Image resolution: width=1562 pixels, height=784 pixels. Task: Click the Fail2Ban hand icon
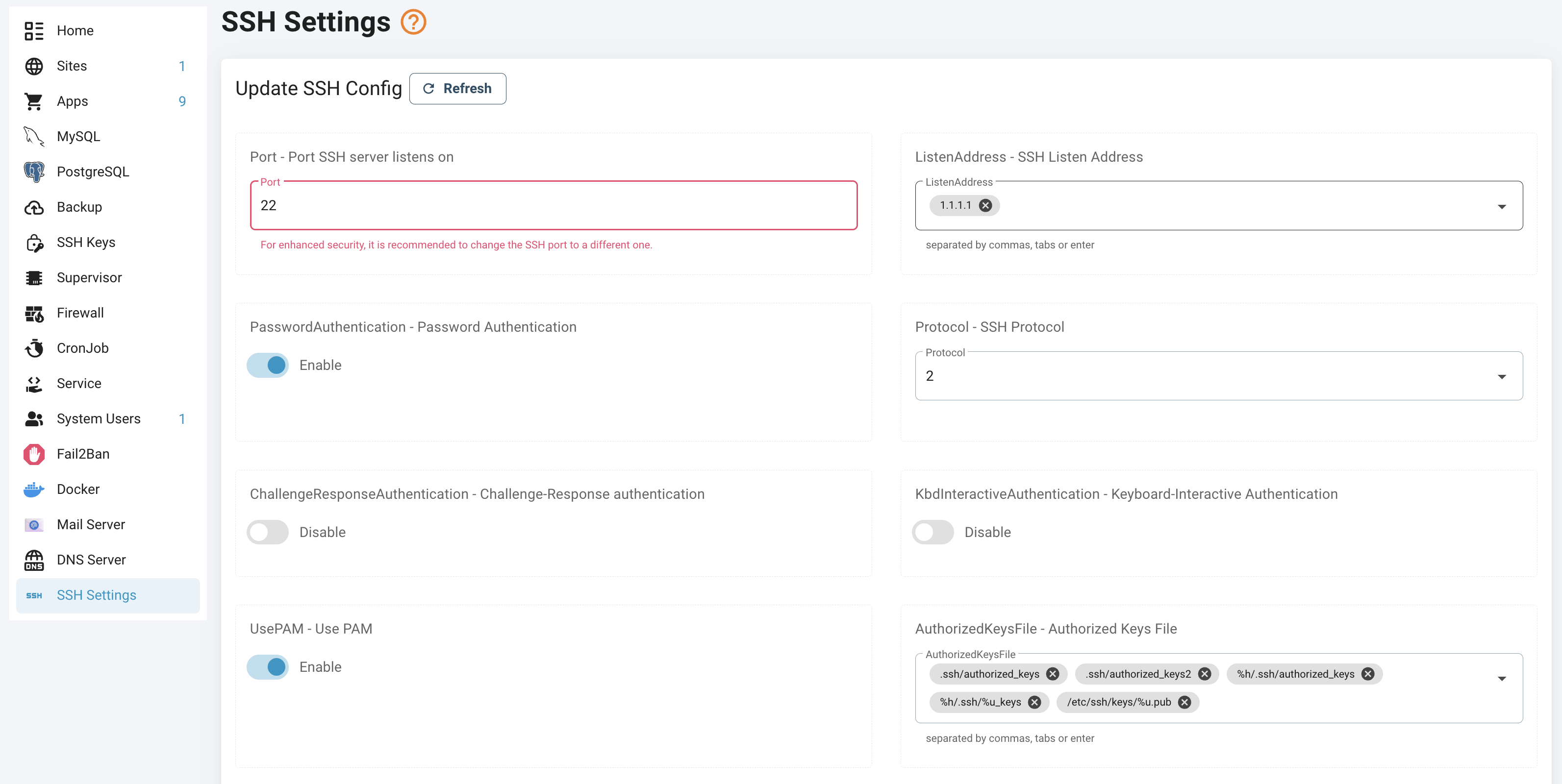point(34,454)
